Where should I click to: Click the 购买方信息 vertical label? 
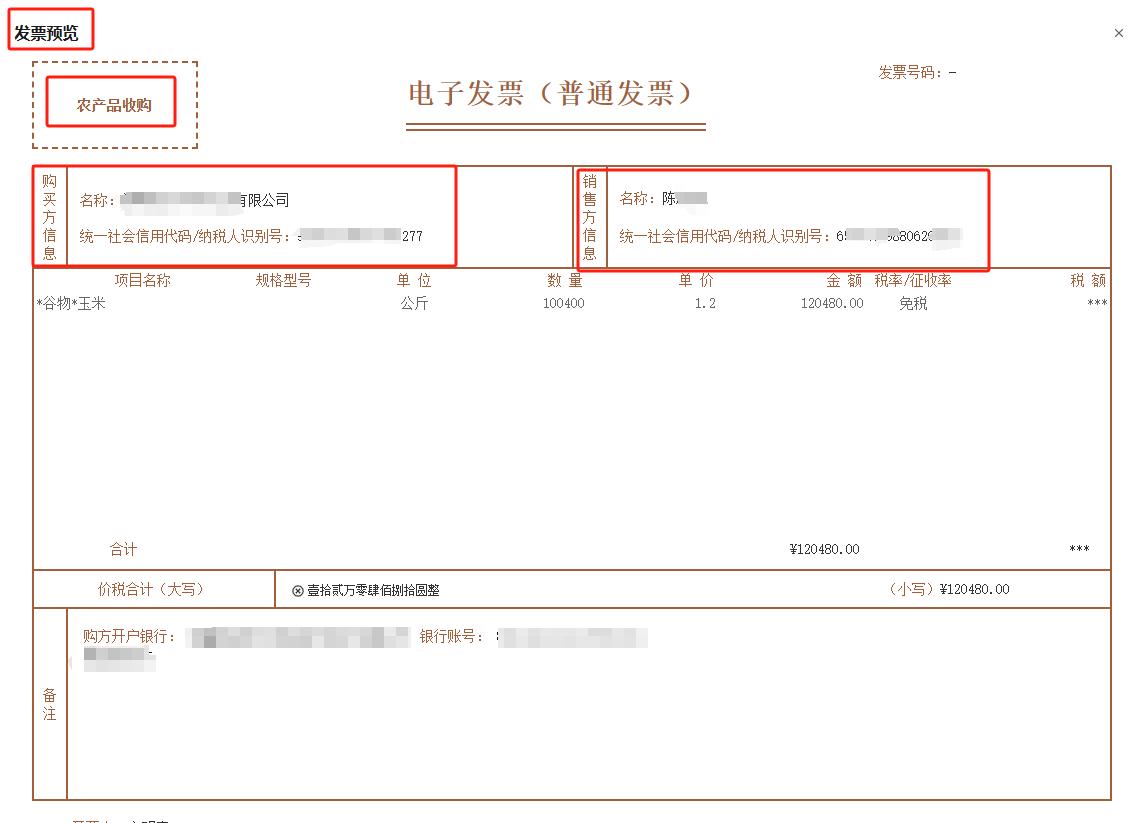(x=49, y=216)
